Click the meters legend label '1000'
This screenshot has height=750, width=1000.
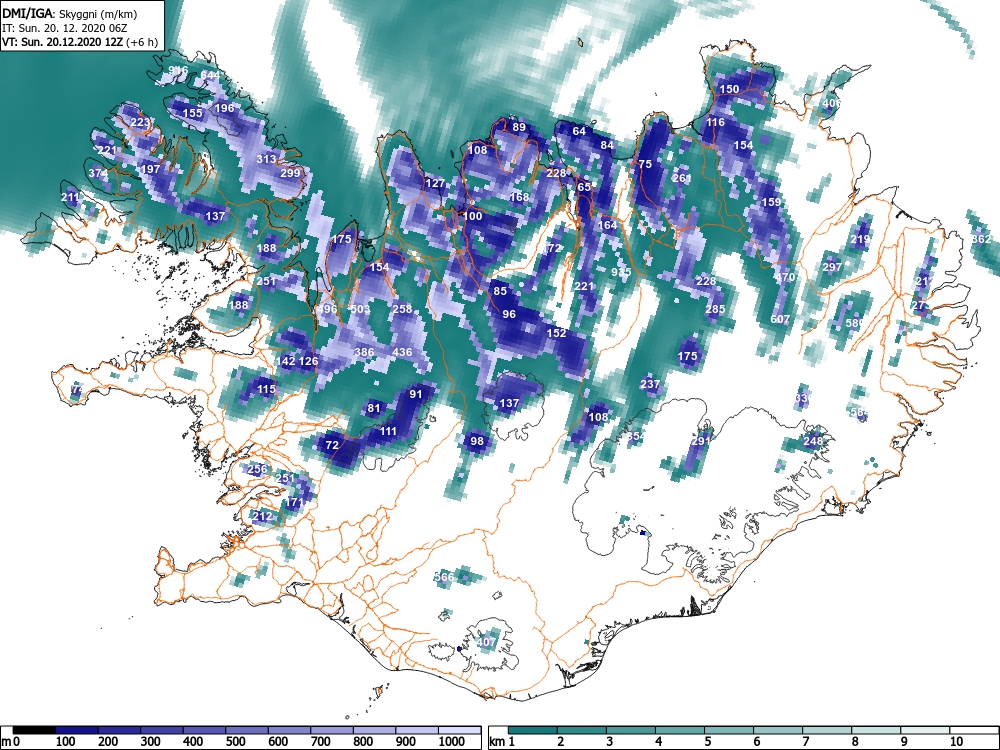pyautogui.click(x=452, y=742)
